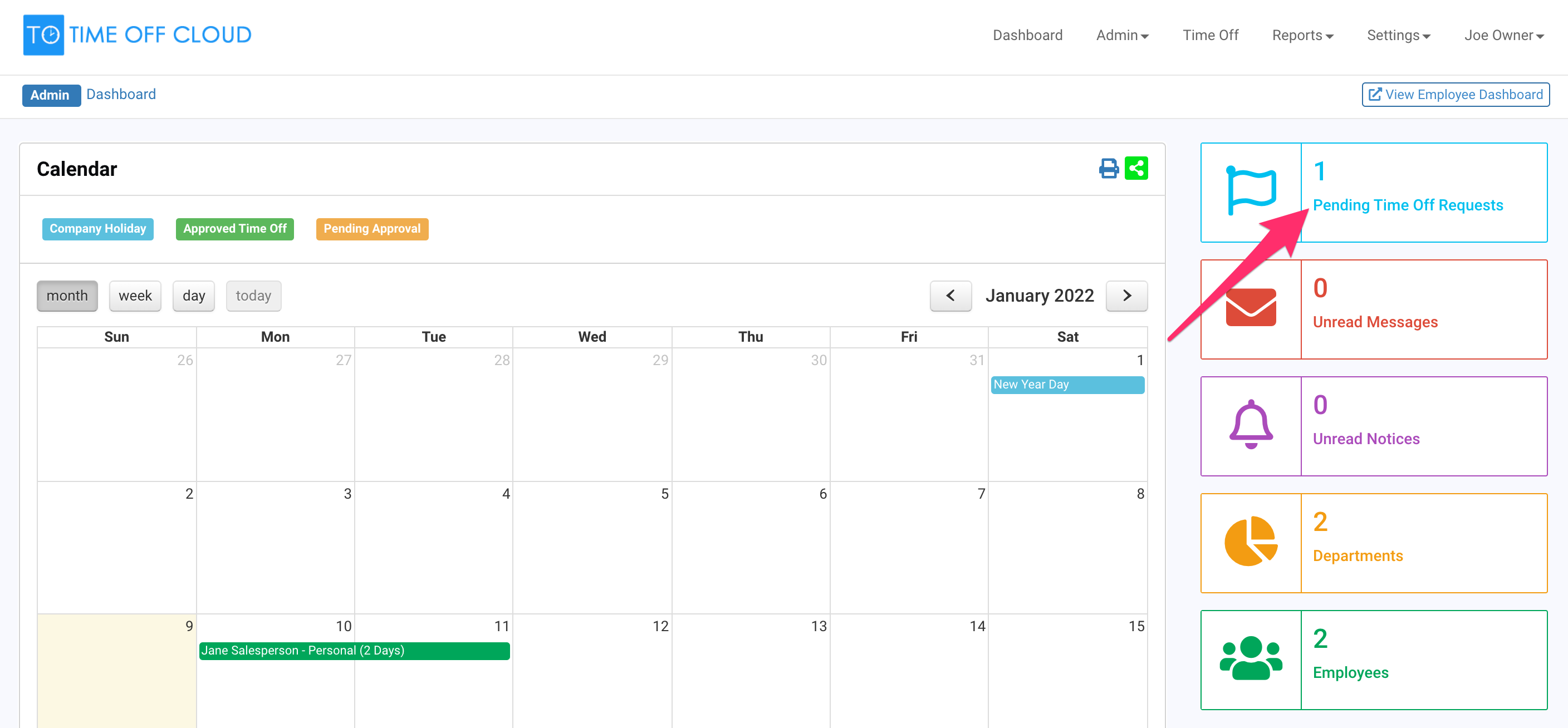This screenshot has width=1568, height=728.
Task: Click the orange pie chart Departments icon
Action: point(1249,540)
